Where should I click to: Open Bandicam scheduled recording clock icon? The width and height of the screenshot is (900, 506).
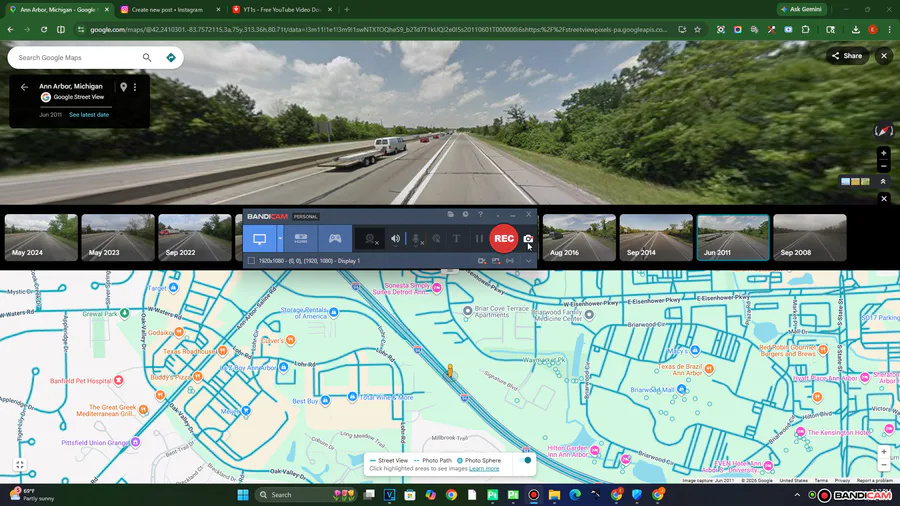[x=465, y=215]
